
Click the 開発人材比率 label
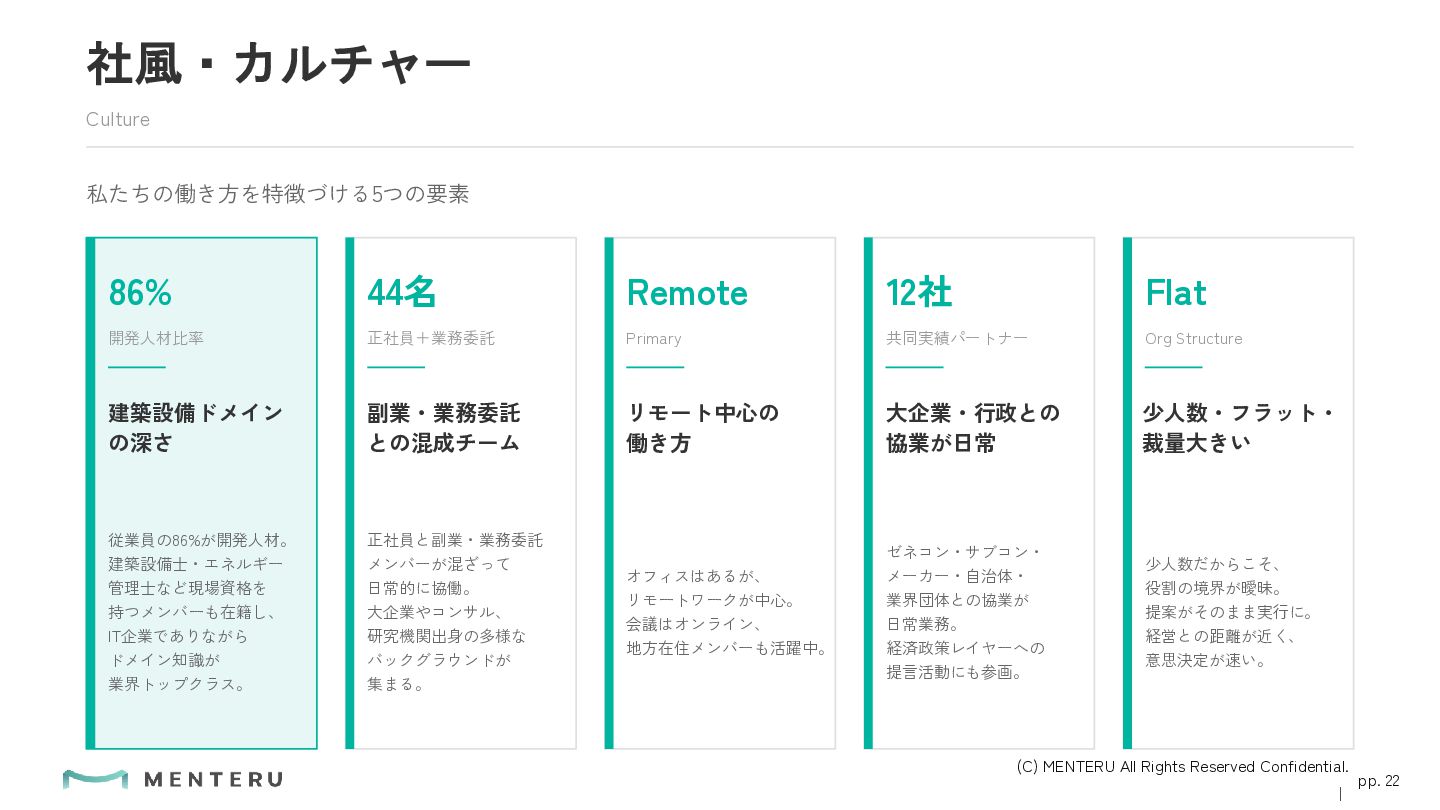tap(156, 338)
